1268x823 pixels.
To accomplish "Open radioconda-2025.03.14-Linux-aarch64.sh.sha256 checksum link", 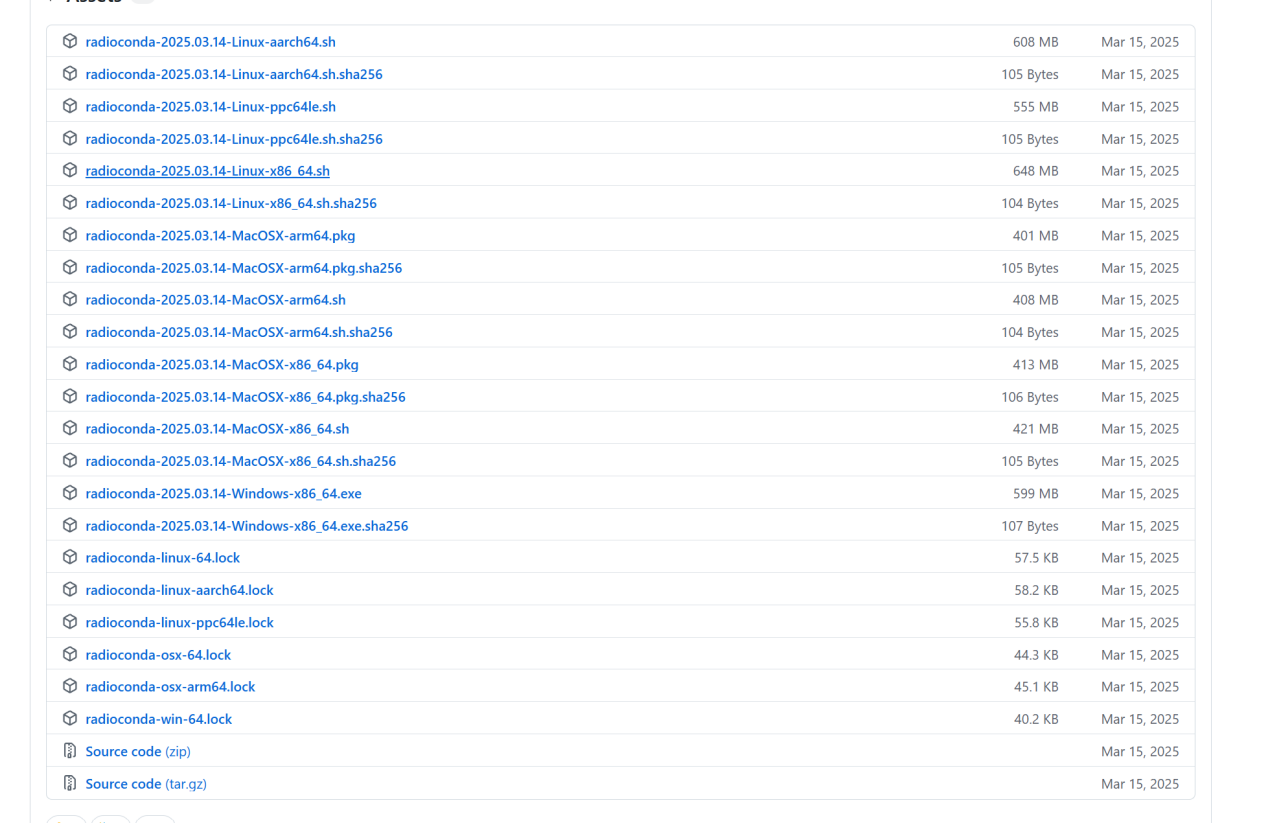I will click(234, 74).
